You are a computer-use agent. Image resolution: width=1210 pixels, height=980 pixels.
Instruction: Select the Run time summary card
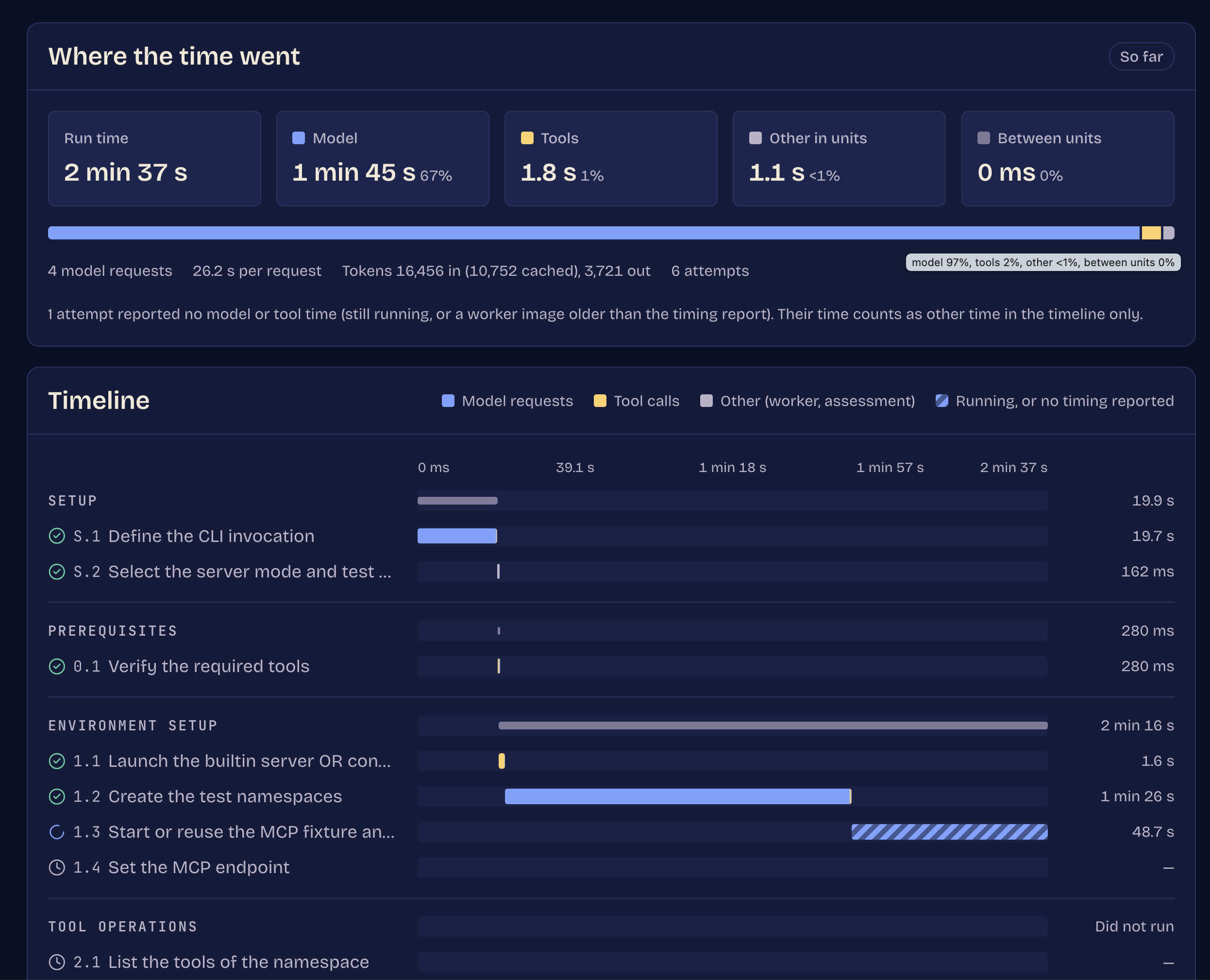154,159
